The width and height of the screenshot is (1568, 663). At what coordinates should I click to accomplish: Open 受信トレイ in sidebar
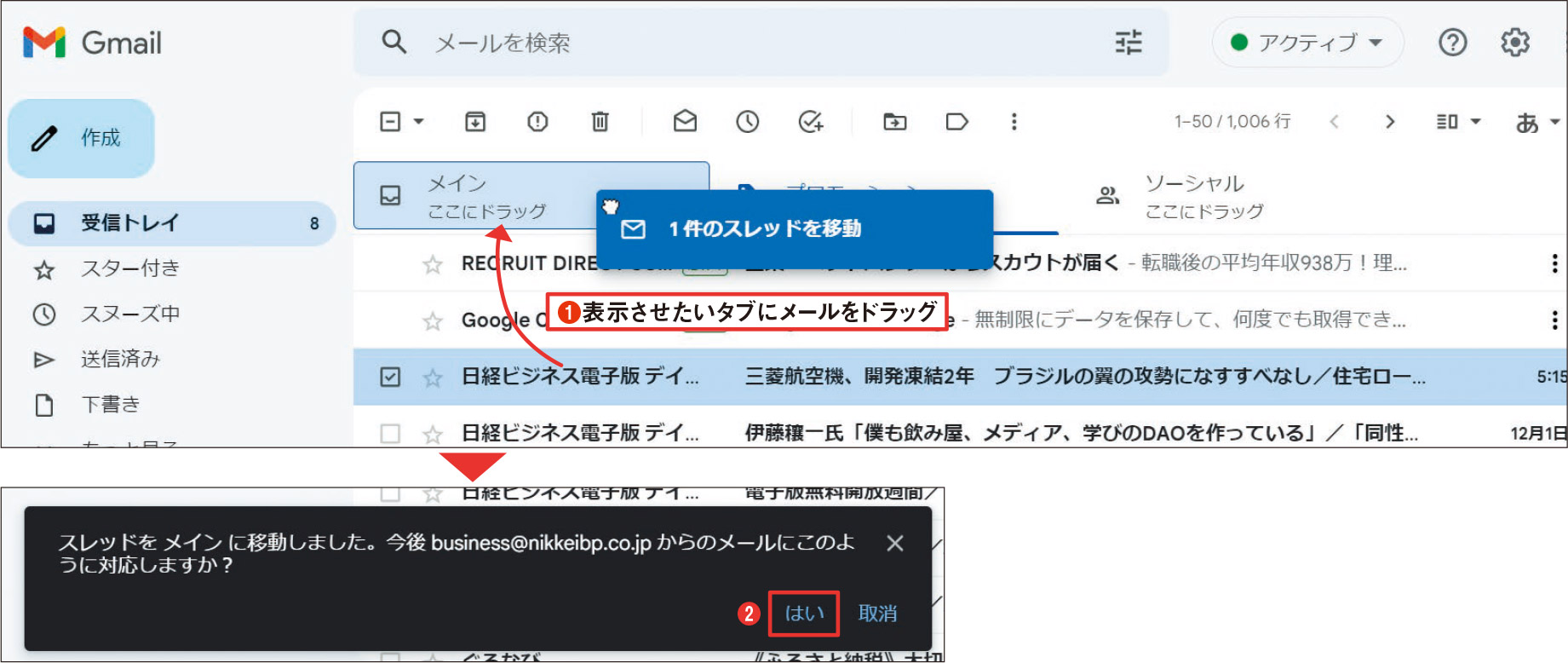click(x=172, y=223)
